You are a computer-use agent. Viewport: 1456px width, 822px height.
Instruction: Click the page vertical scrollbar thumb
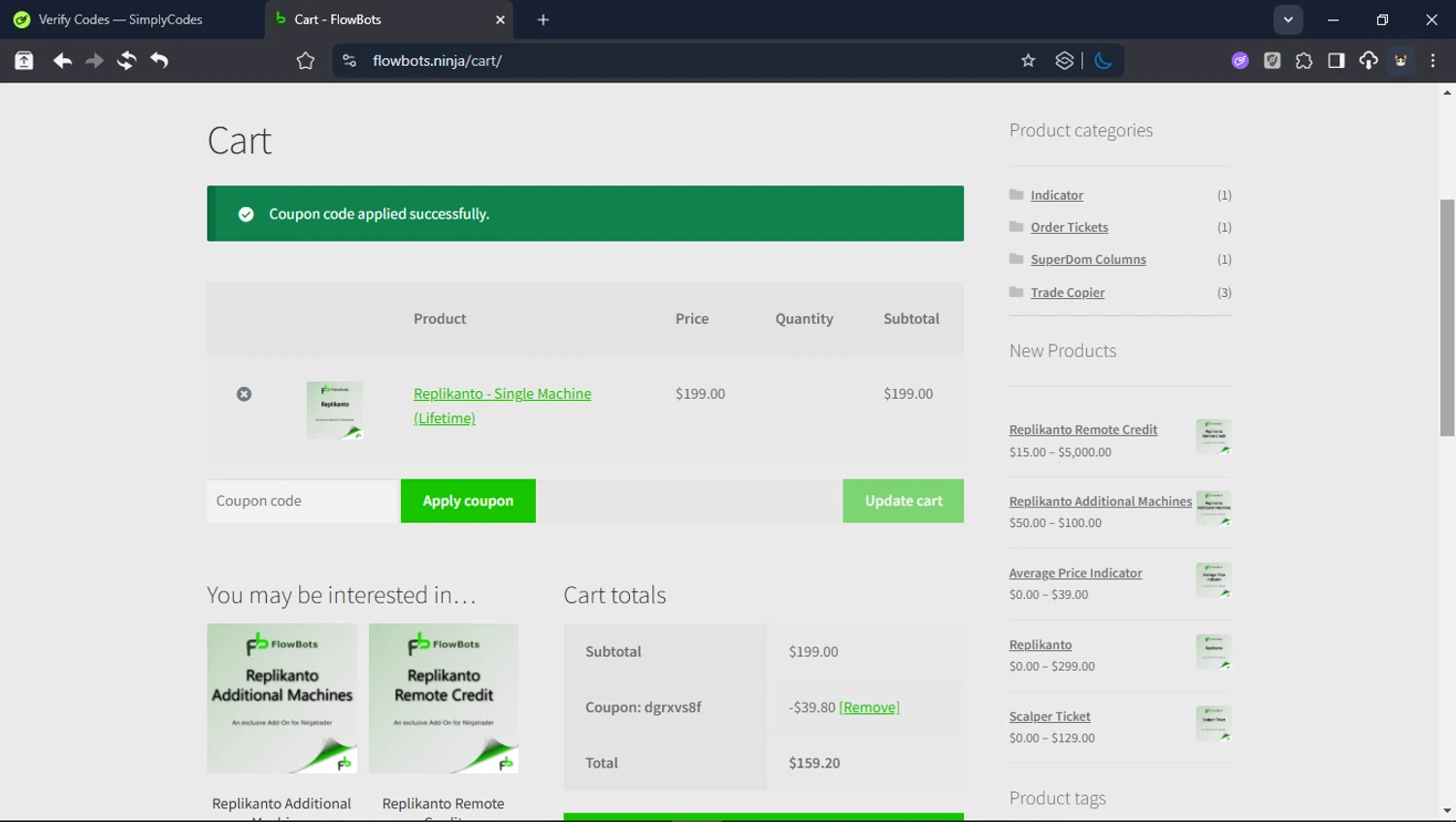tap(1447, 317)
